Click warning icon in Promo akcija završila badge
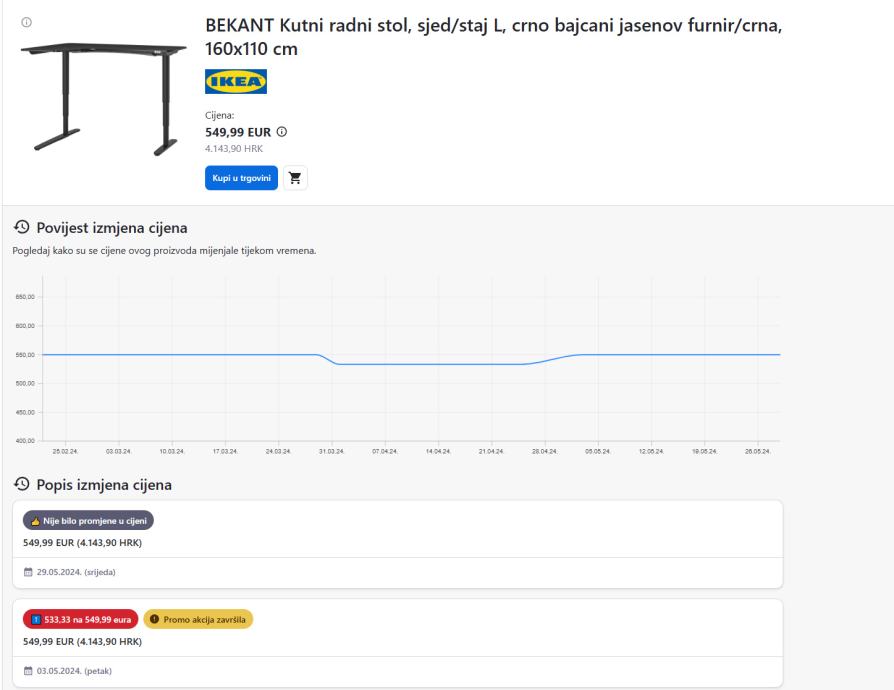 click(155, 619)
